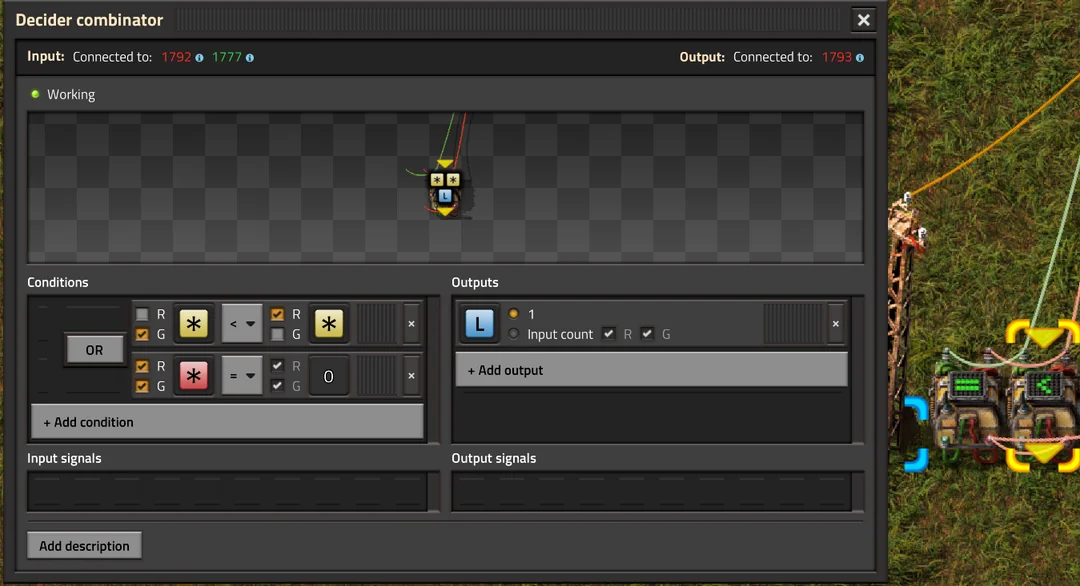Toggle the OR logic button
This screenshot has height=586, width=1080.
[94, 350]
